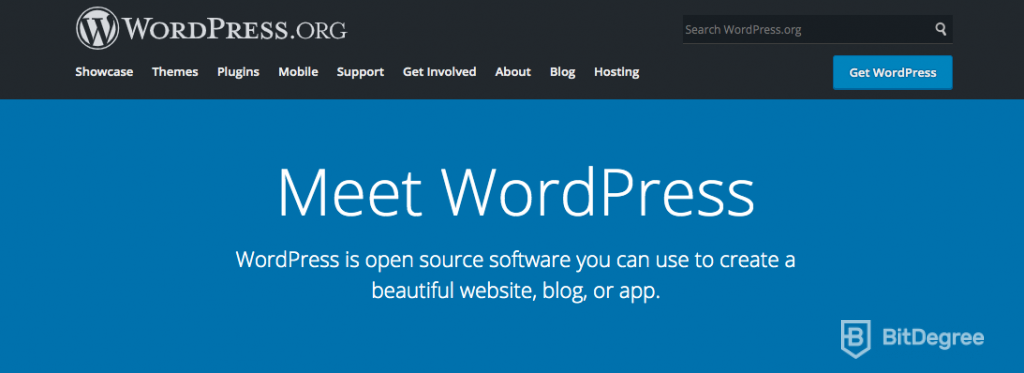Click the search magnifying glass icon
Screen dimensions: 1024x373
(940, 29)
